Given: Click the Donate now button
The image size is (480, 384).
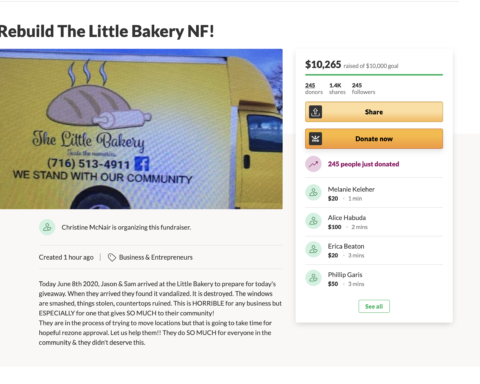Looking at the screenshot, I should pyautogui.click(x=374, y=139).
